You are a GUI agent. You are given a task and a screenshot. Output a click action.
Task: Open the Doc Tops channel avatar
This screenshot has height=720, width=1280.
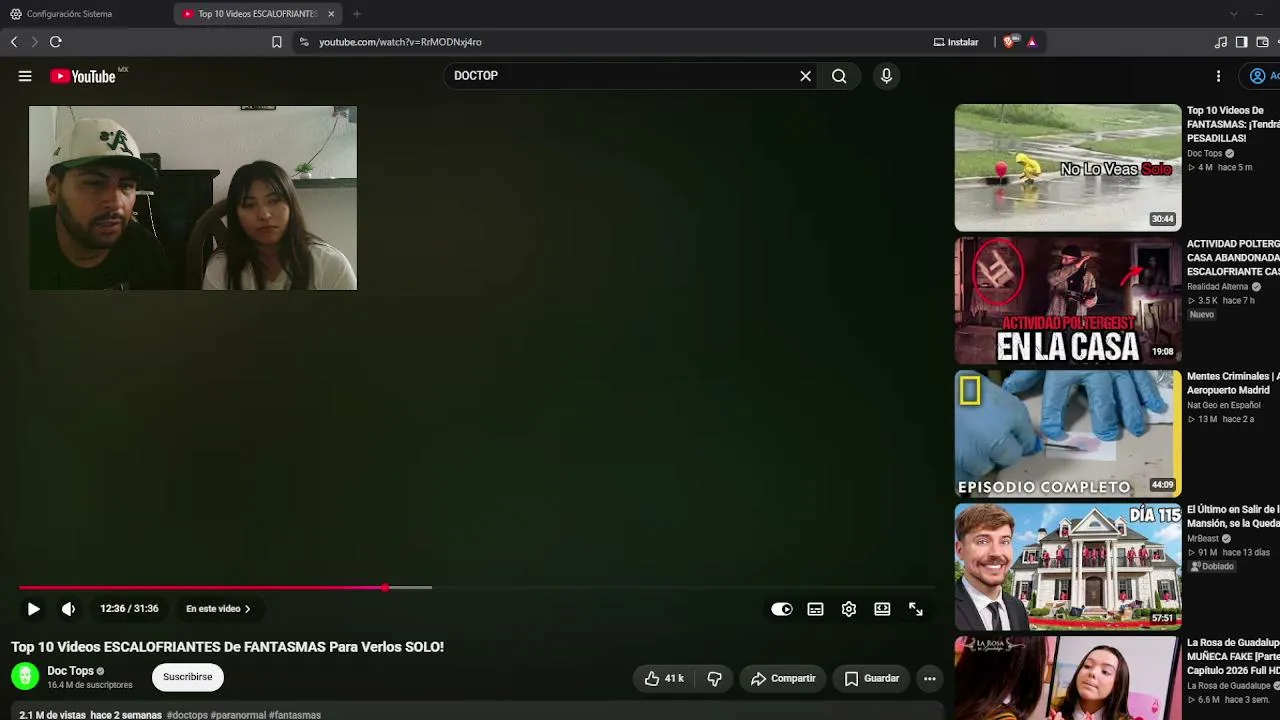tap(25, 677)
